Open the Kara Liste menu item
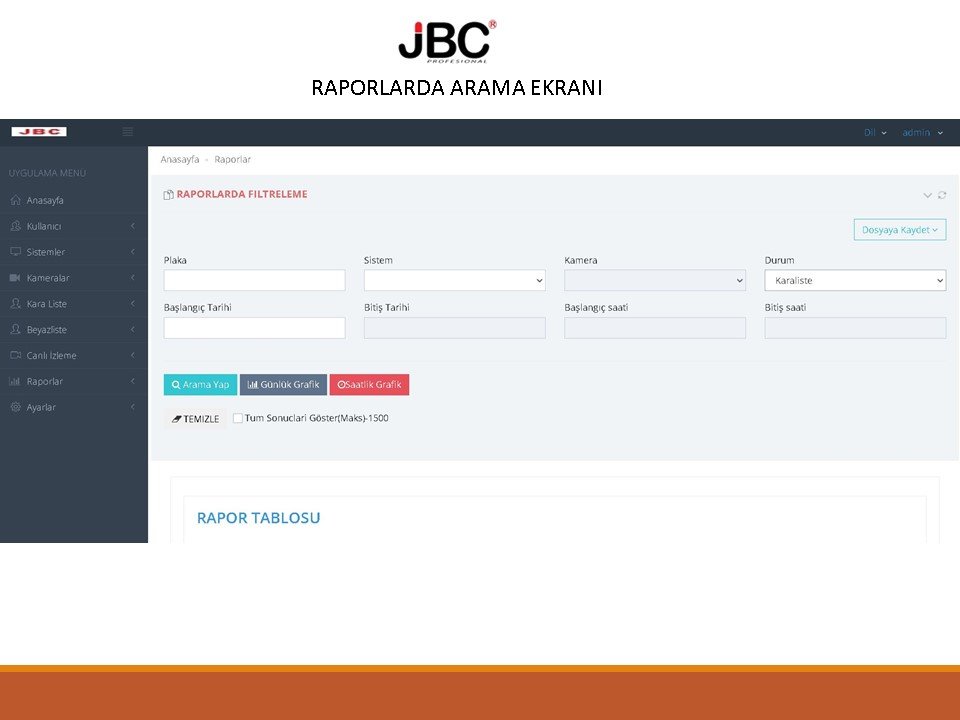This screenshot has width=960, height=720. tap(47, 304)
